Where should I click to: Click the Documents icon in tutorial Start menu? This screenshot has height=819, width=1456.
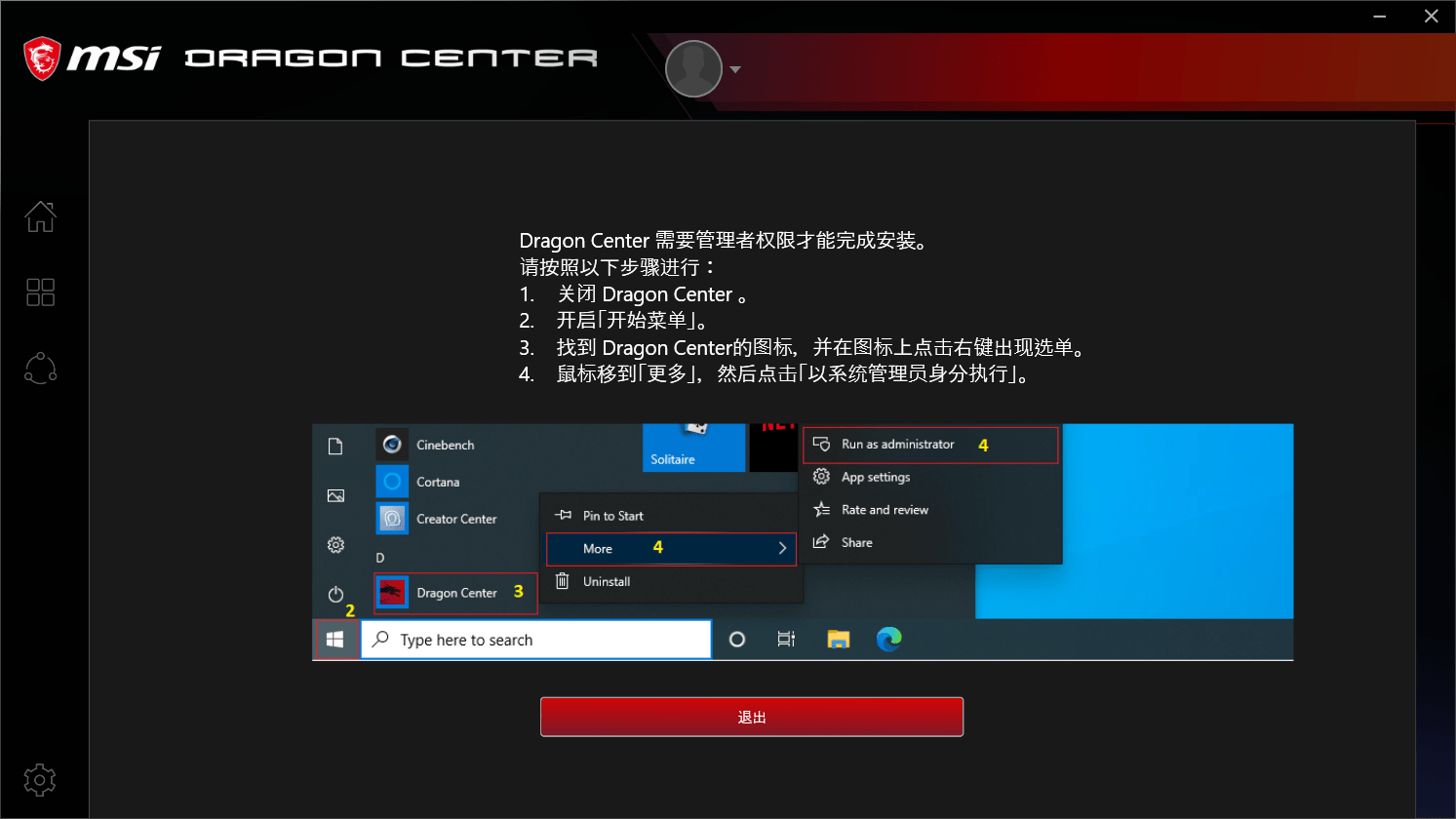coord(335,447)
